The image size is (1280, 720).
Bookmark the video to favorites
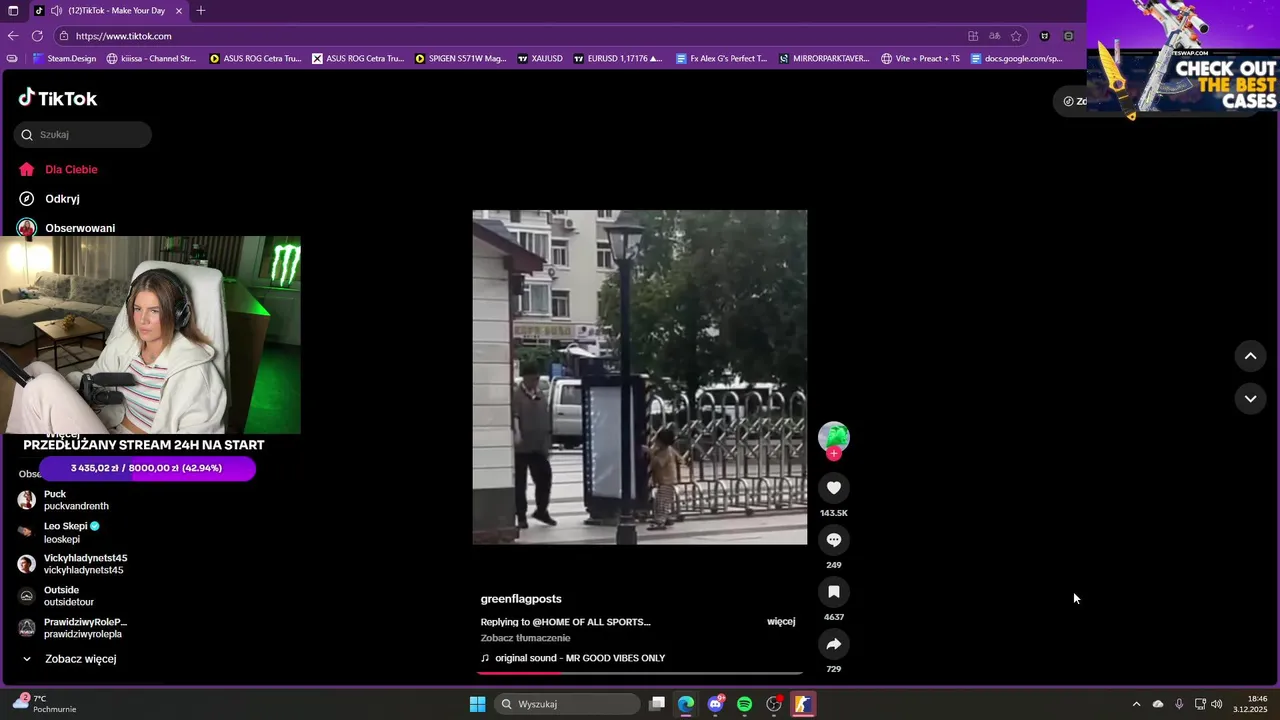833,592
